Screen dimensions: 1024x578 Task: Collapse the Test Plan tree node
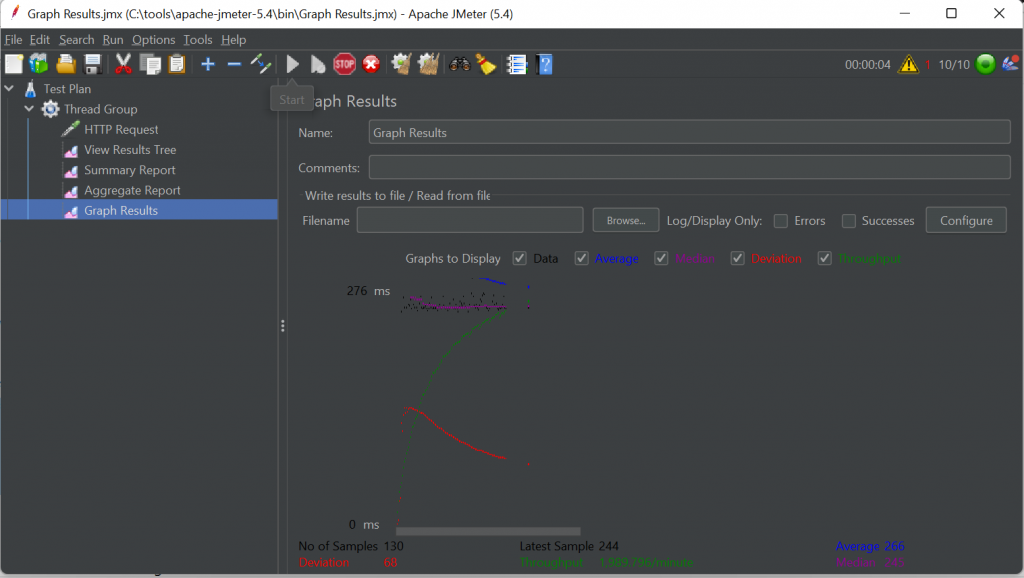click(10, 89)
